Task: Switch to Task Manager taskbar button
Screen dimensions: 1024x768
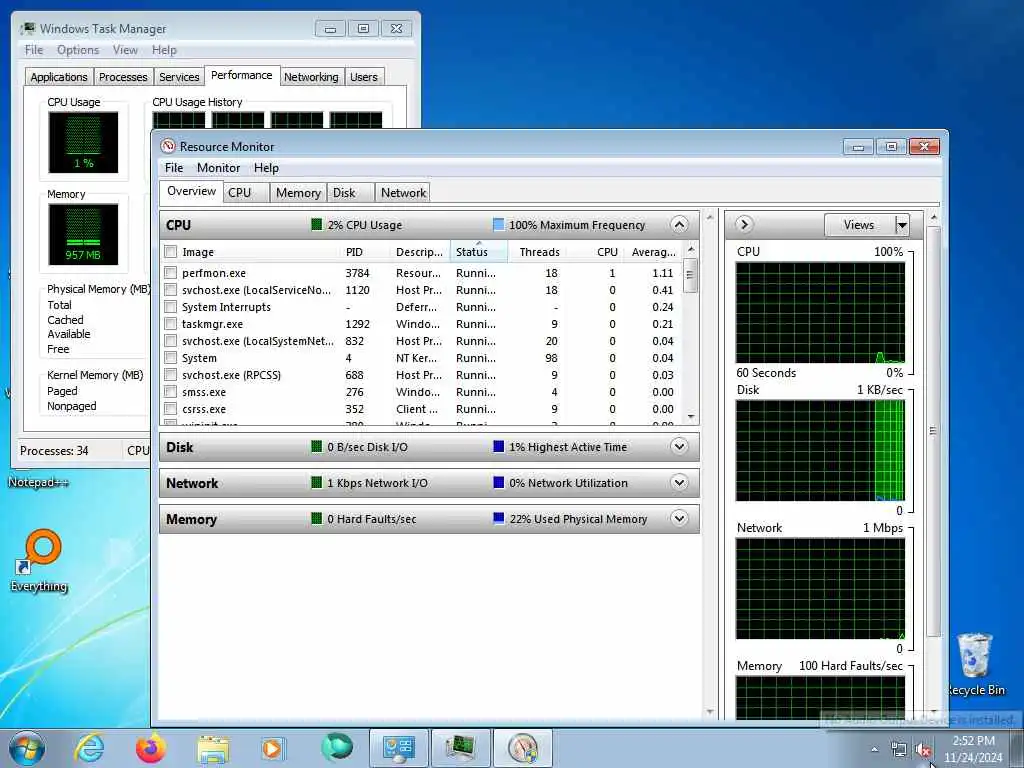Action: [460, 748]
